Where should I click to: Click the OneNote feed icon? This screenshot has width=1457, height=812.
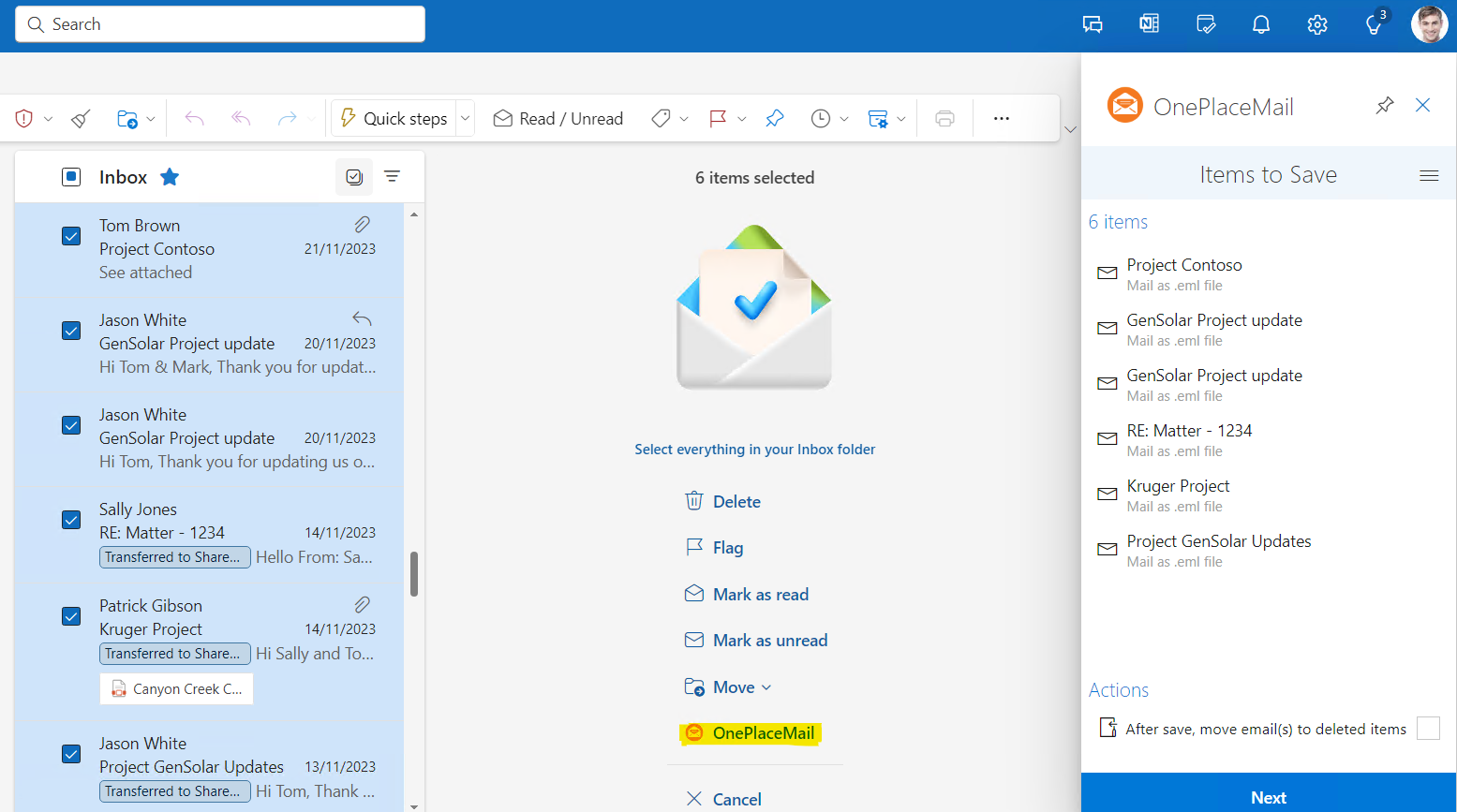(x=1149, y=25)
